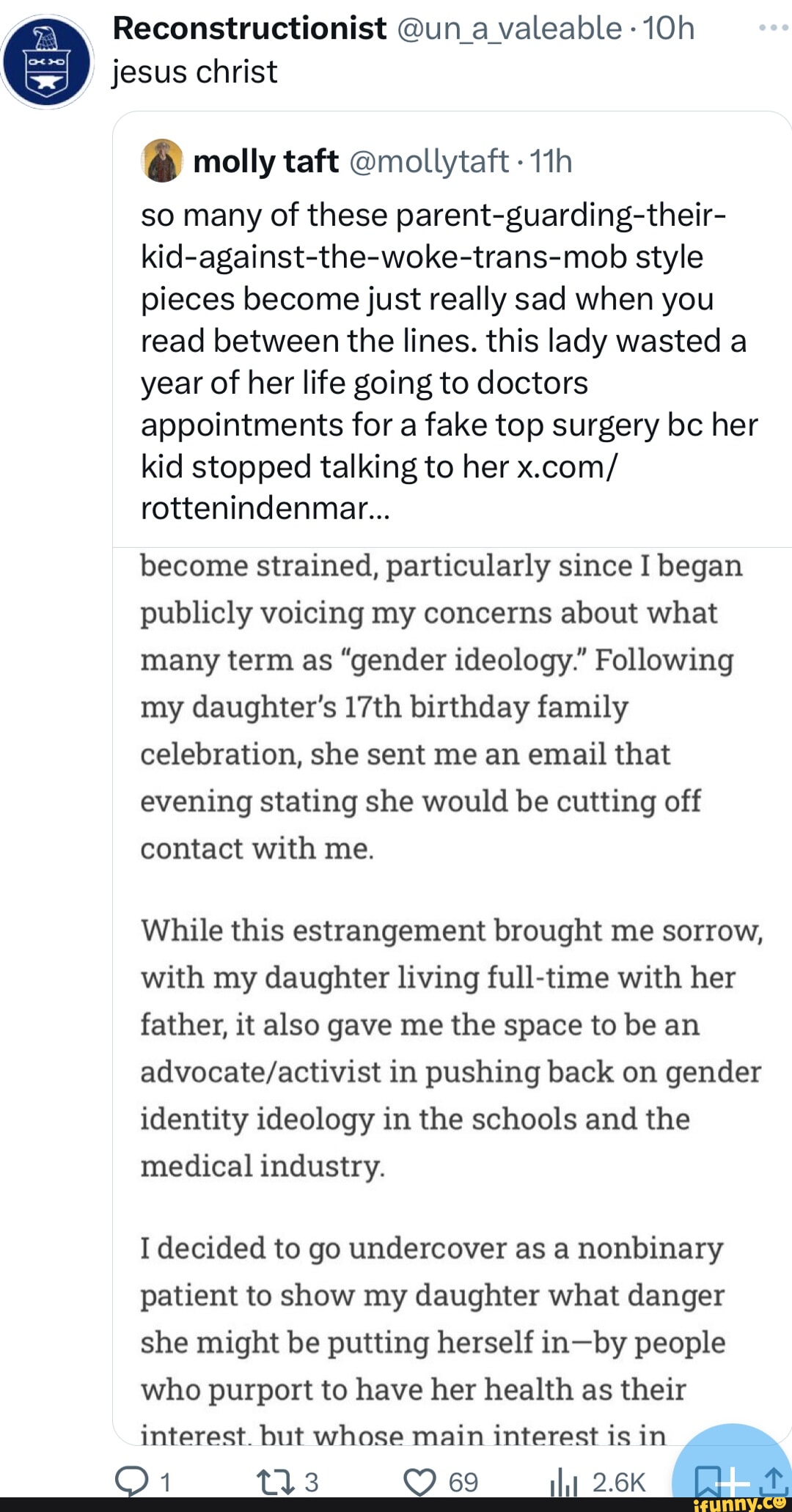Screen dimensions: 792x1512
Task: Visit the @mollytaft handle
Action: 429,161
